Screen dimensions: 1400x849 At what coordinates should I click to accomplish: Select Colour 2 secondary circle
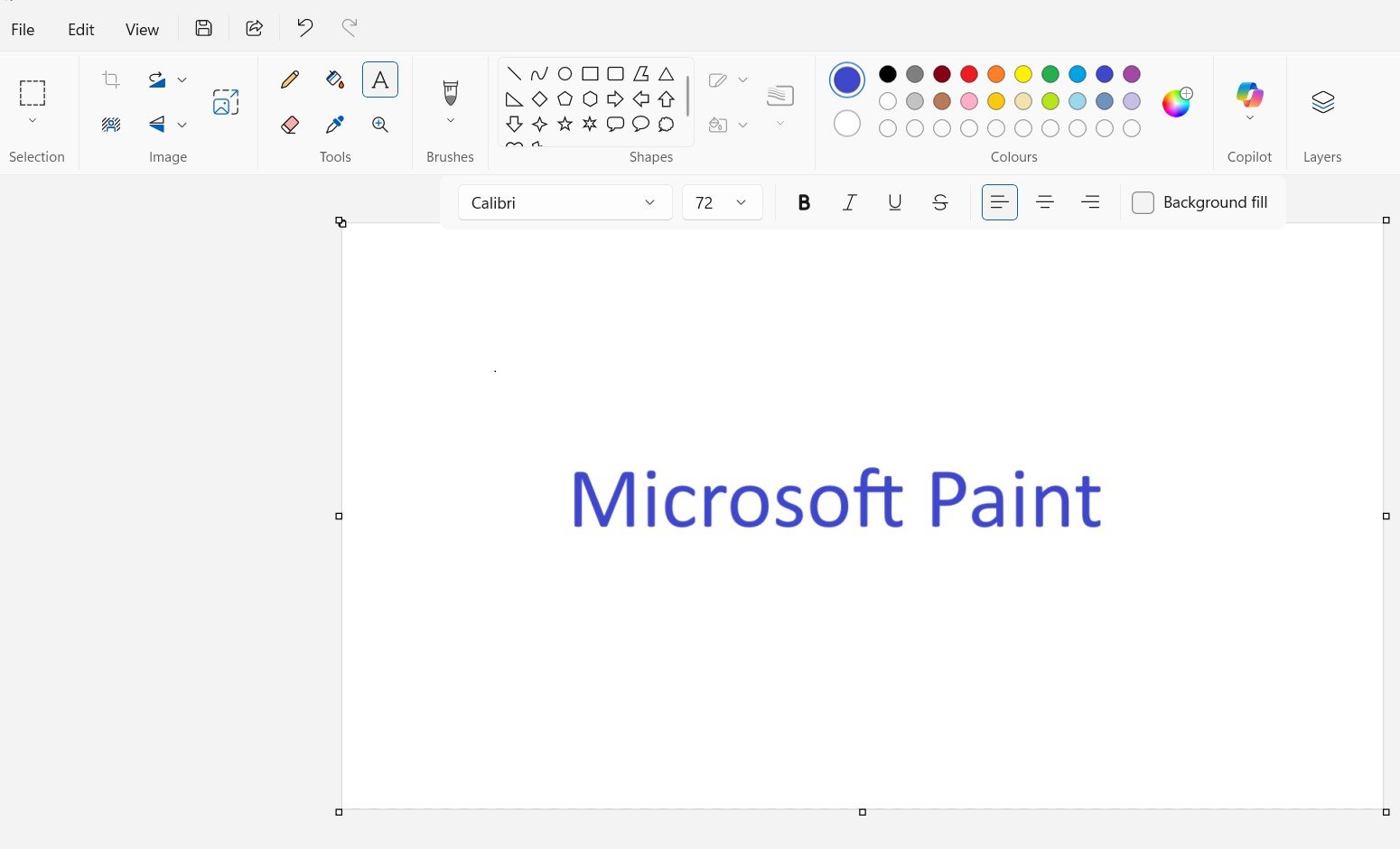tap(847, 124)
